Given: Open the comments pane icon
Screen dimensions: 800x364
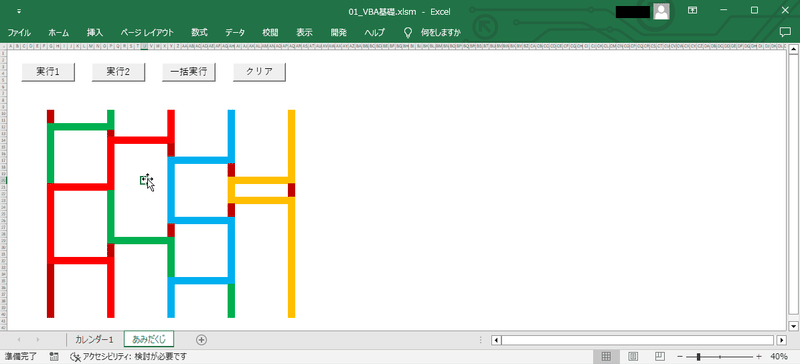Looking at the screenshot, I should click(x=785, y=32).
